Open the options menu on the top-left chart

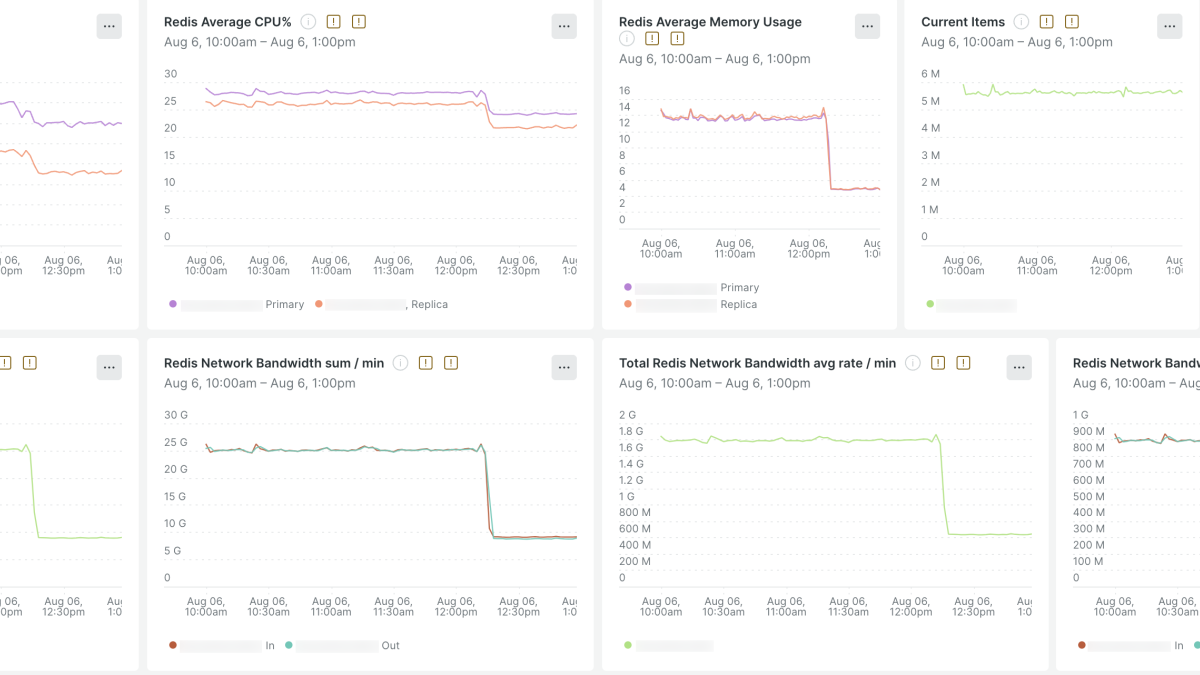tap(108, 26)
